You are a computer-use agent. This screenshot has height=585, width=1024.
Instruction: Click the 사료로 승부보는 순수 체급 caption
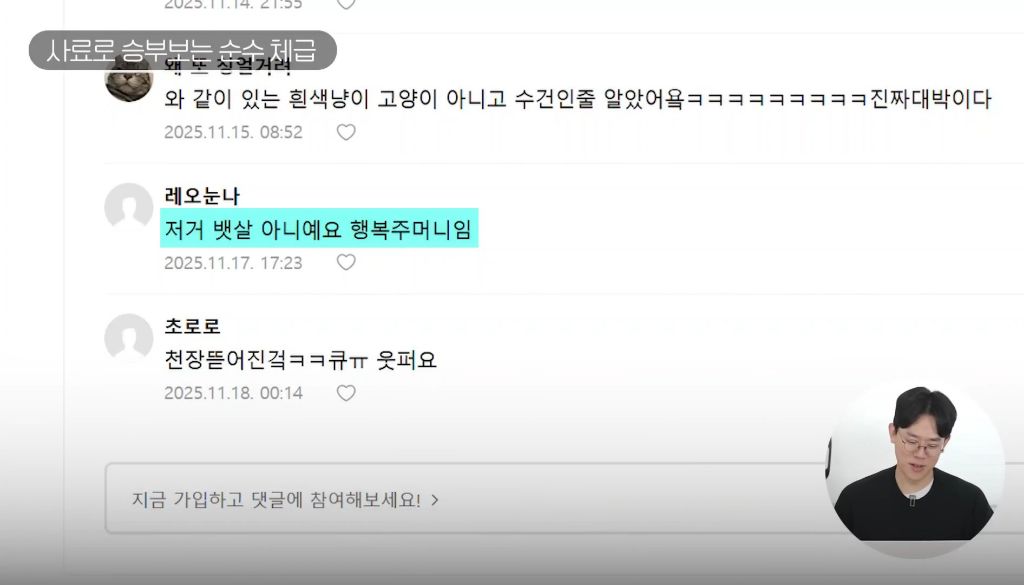click(182, 50)
